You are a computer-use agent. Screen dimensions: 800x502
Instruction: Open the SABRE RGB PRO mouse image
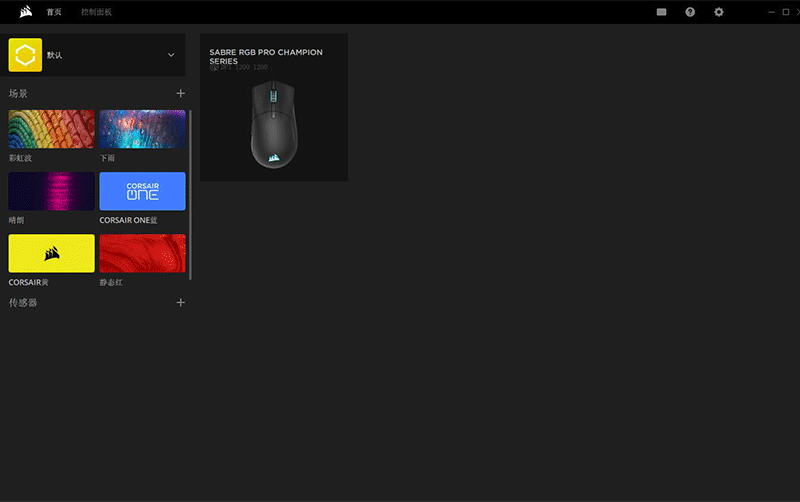pyautogui.click(x=274, y=125)
